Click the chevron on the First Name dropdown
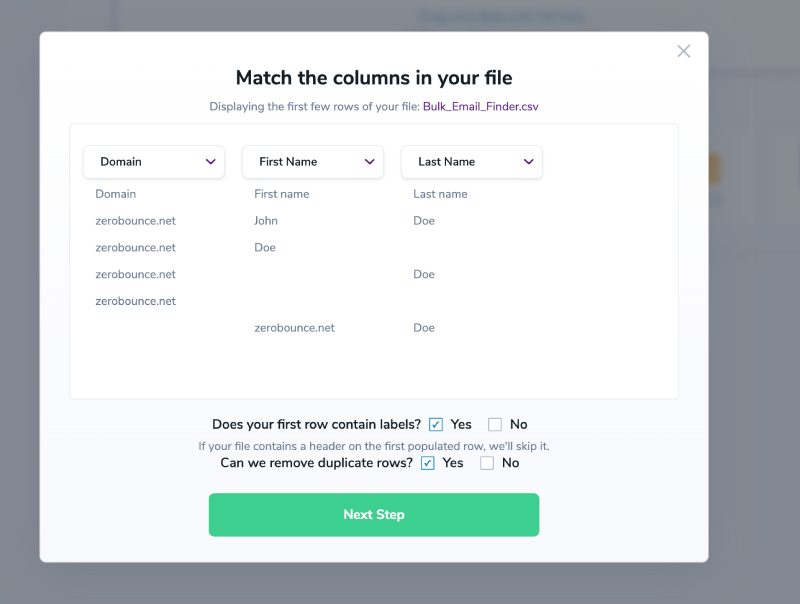800x604 pixels. (370, 161)
